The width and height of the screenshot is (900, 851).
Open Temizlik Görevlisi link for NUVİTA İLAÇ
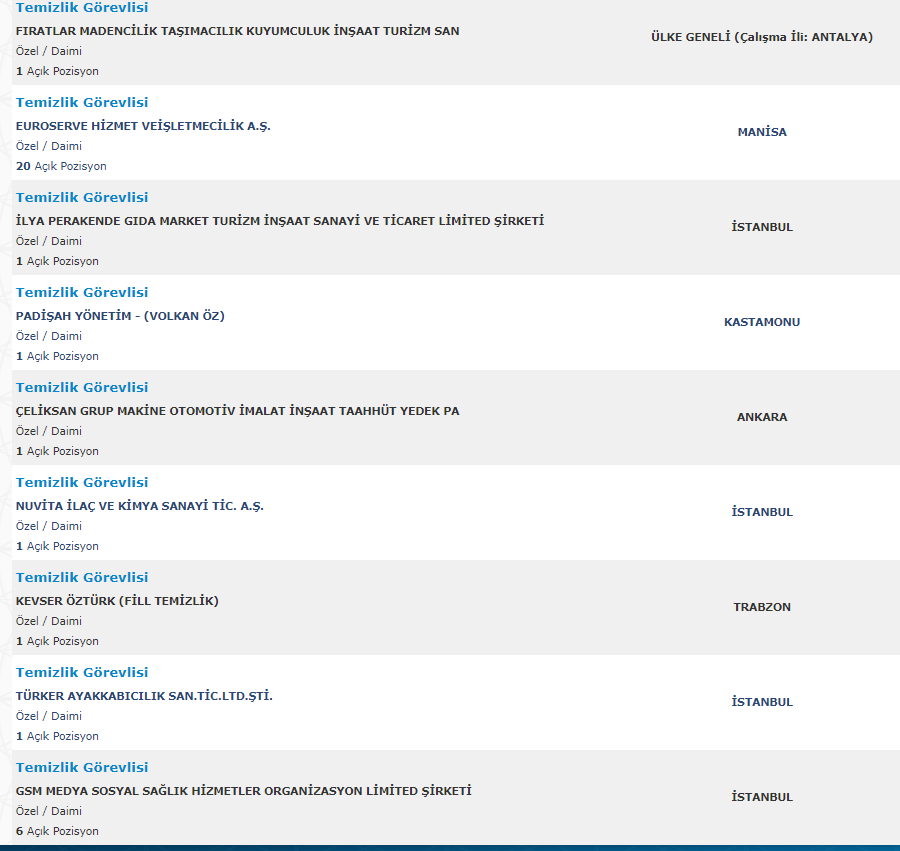pos(82,482)
